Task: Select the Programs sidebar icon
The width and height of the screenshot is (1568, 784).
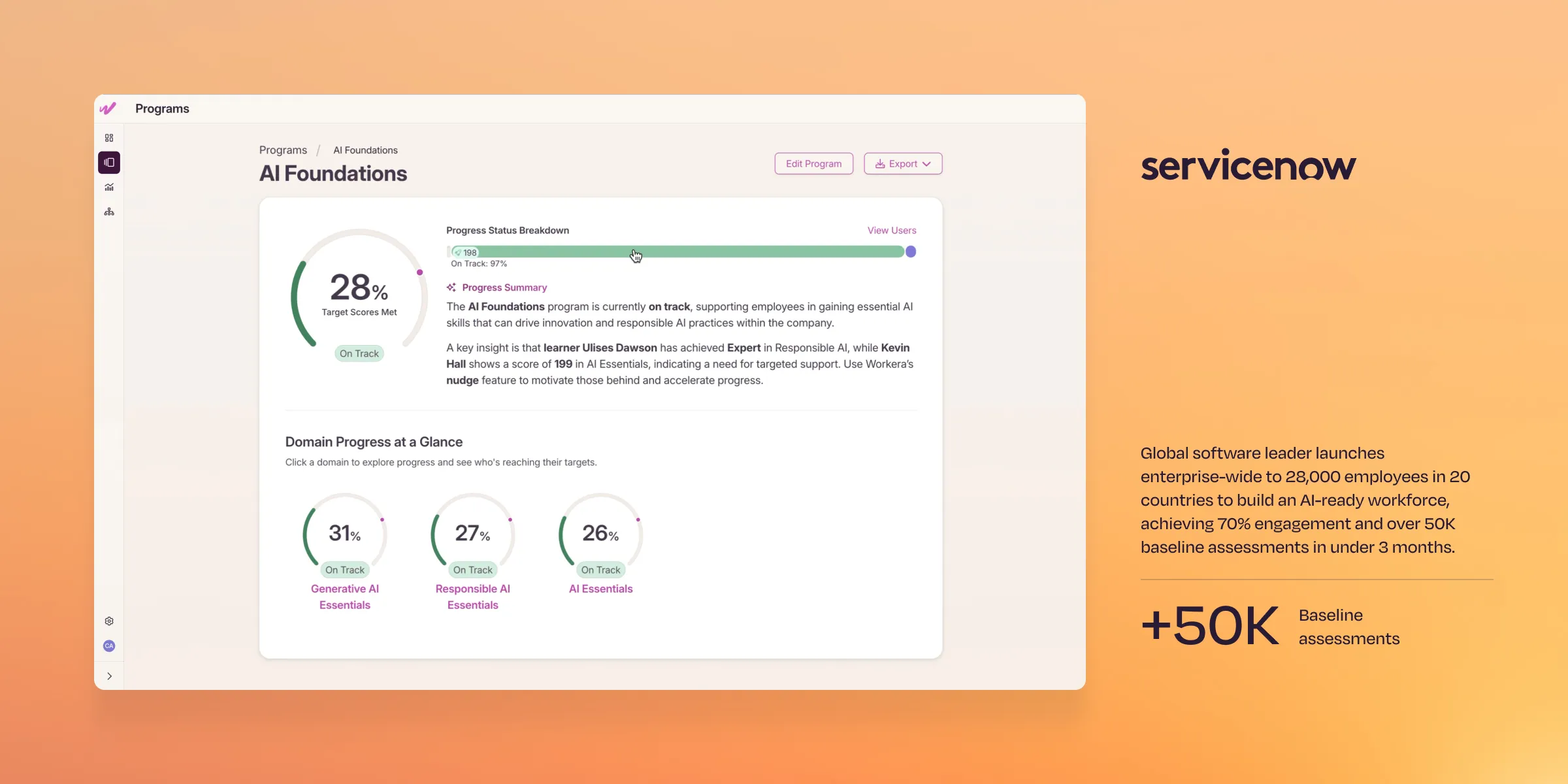Action: click(109, 163)
